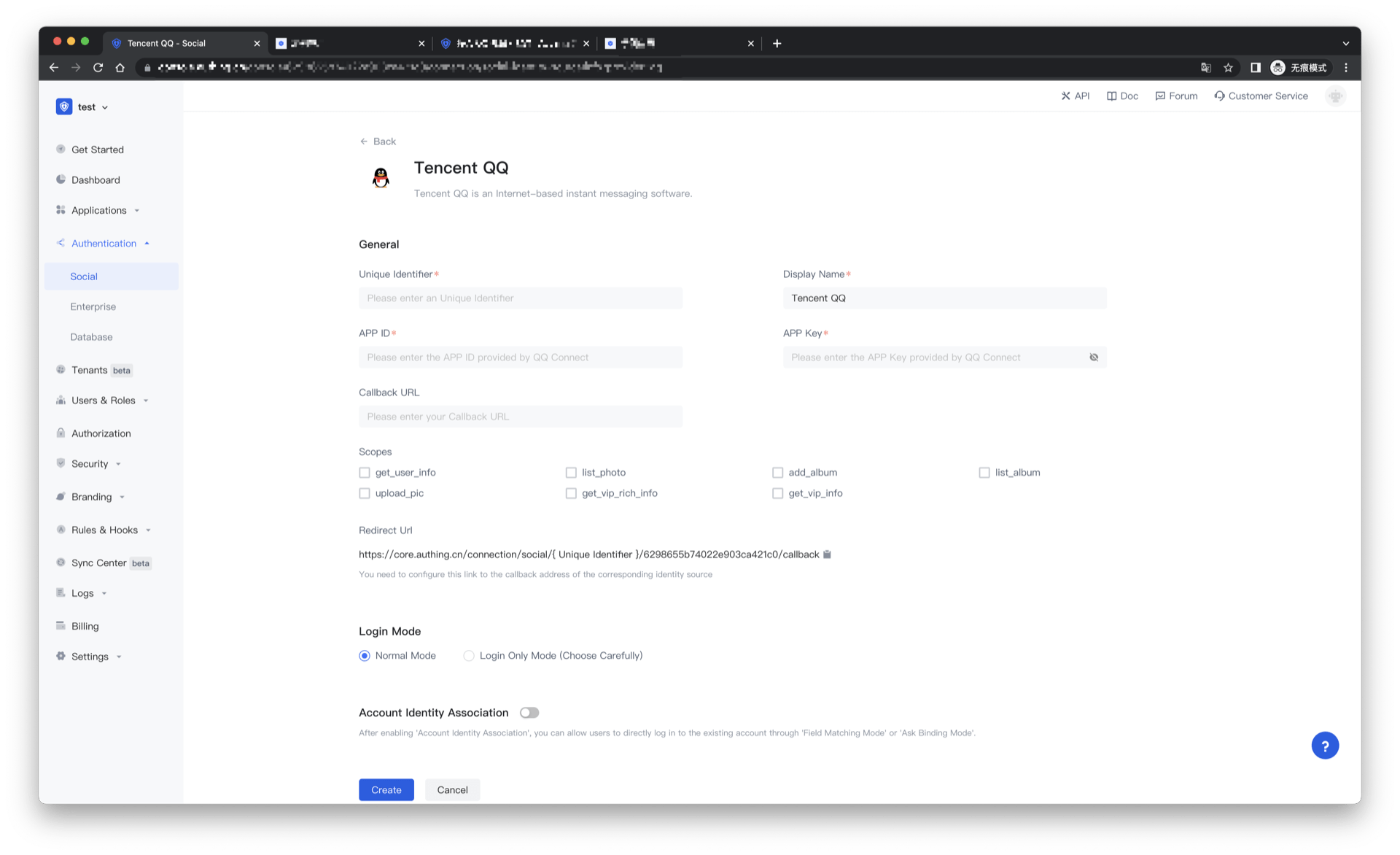
Task: Select Login Only Mode radio button
Action: click(469, 655)
